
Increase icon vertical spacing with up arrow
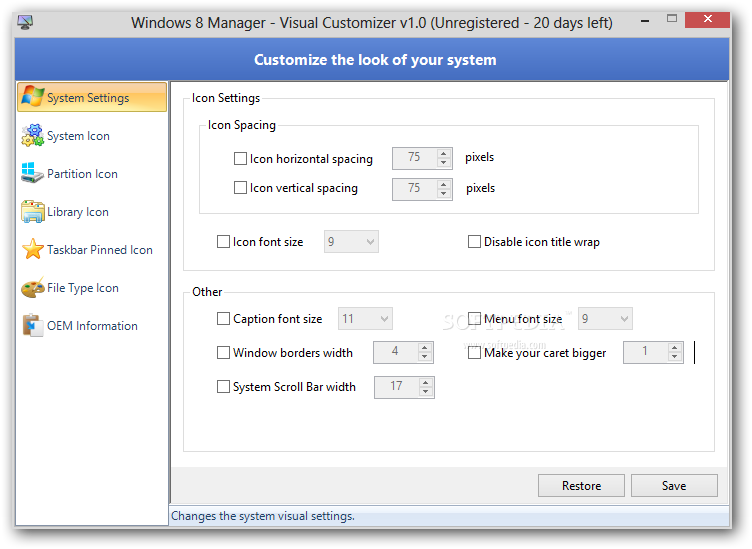[x=444, y=185]
